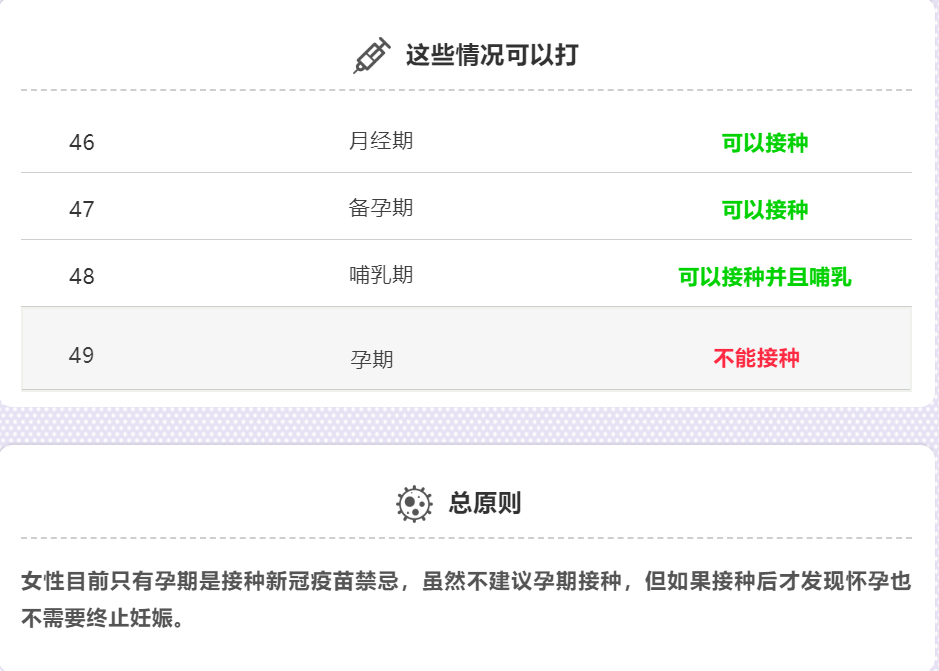939x671 pixels.
Task: Click the virus icon beside 总原则
Action: tap(414, 503)
